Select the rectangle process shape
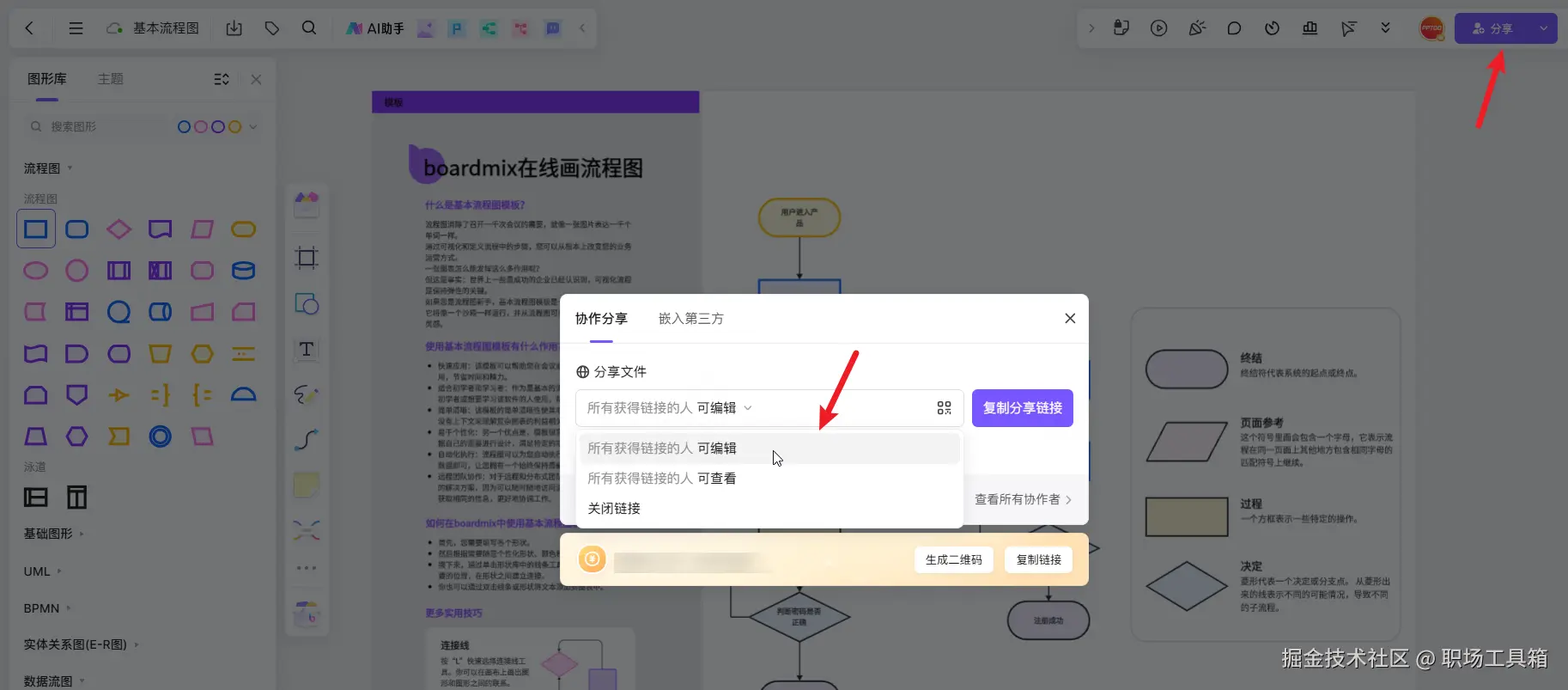The height and width of the screenshot is (690, 1568). pos(35,229)
